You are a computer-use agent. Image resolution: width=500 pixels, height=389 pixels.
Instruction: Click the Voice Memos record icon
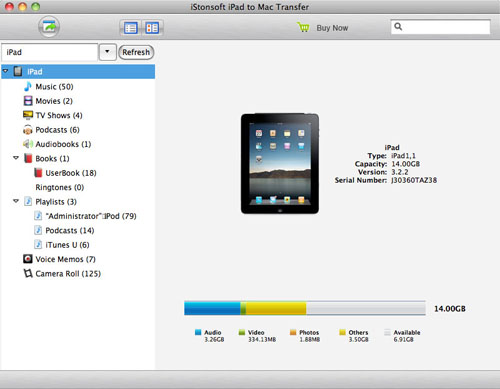pos(28,259)
